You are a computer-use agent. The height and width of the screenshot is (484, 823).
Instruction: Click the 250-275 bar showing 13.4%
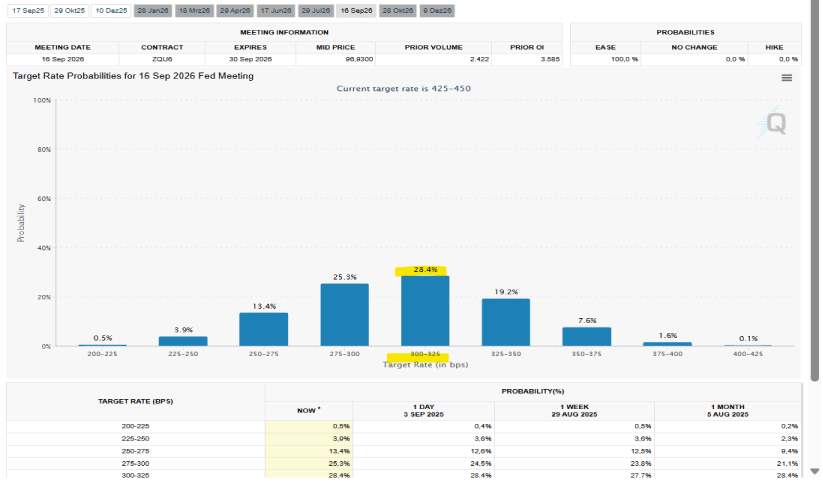point(263,329)
